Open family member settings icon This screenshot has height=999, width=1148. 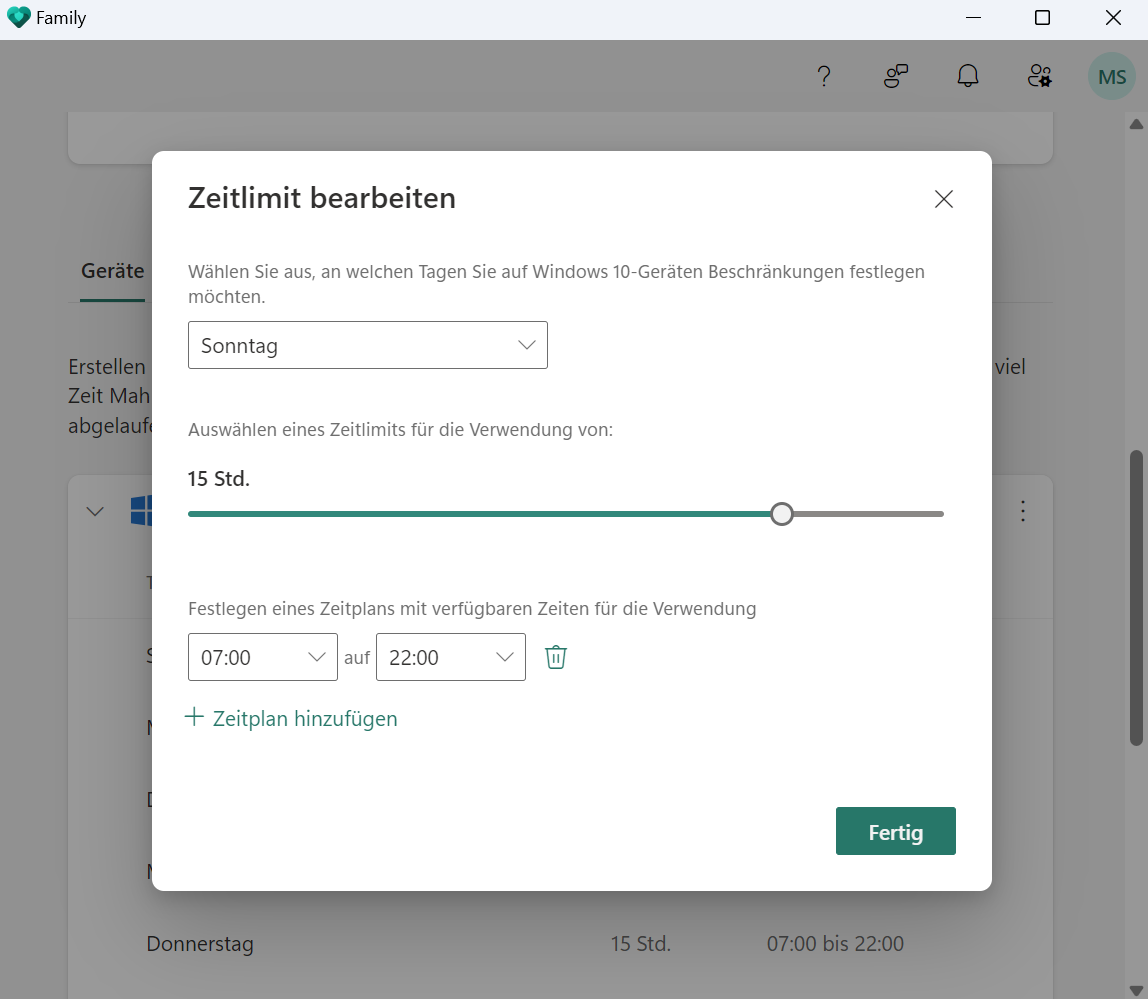[1039, 76]
